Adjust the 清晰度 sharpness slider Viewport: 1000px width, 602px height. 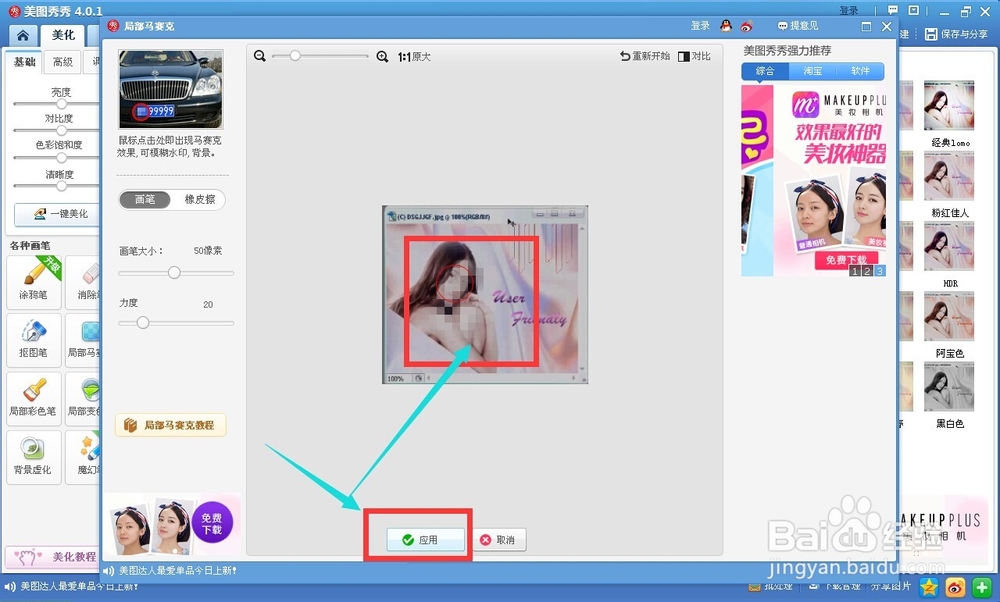(x=61, y=186)
